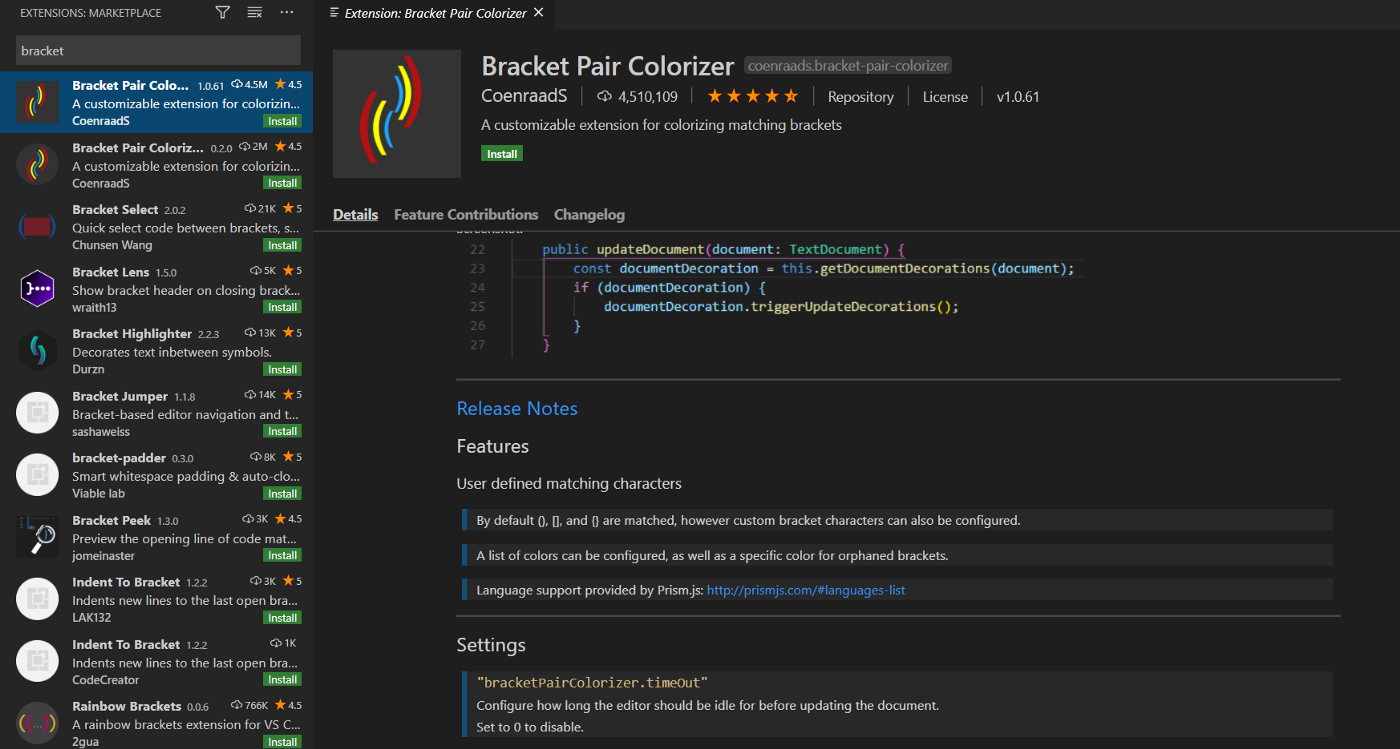Switch to the Changelog tab

pyautogui.click(x=589, y=215)
